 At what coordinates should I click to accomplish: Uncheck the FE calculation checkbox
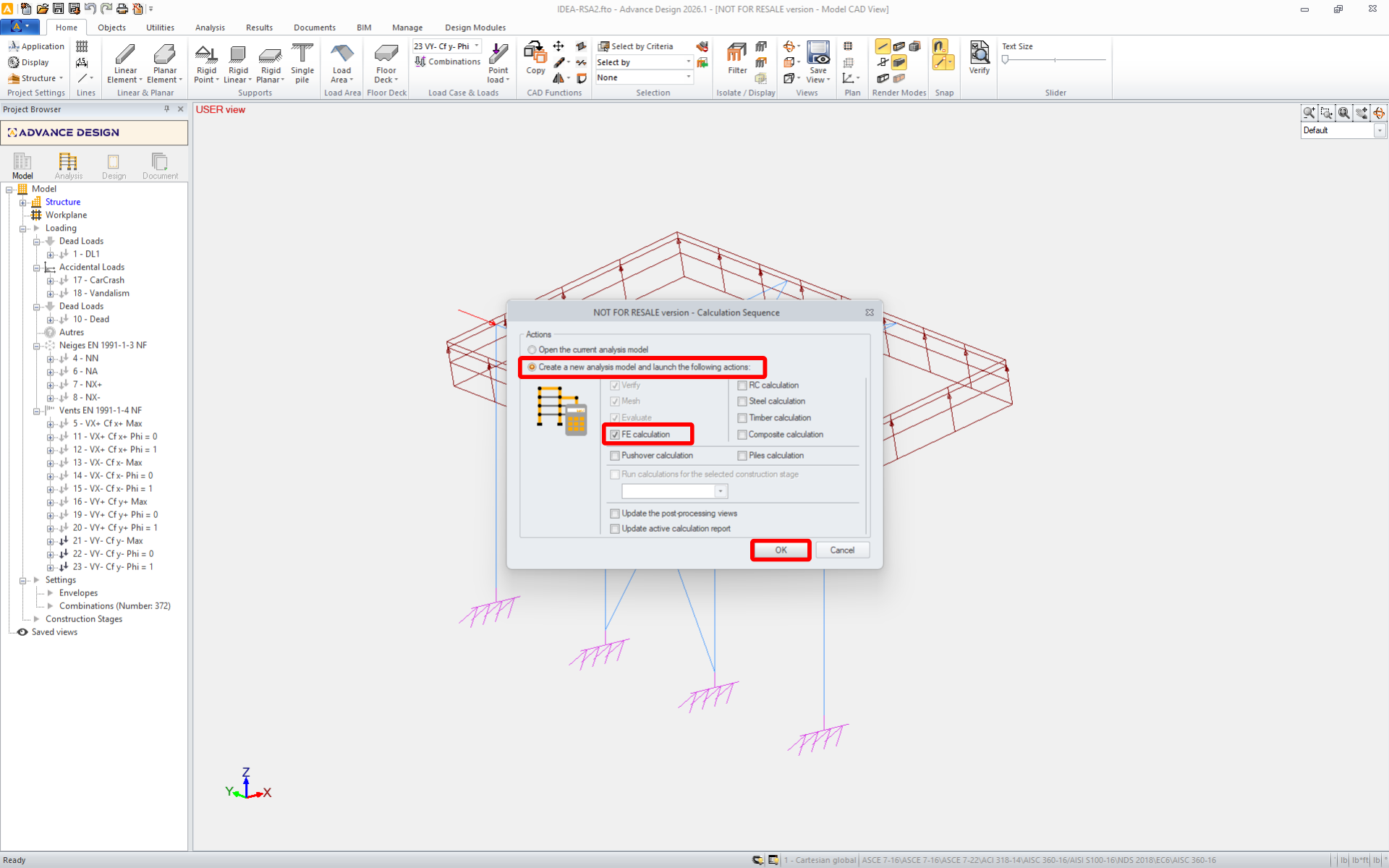pos(615,435)
